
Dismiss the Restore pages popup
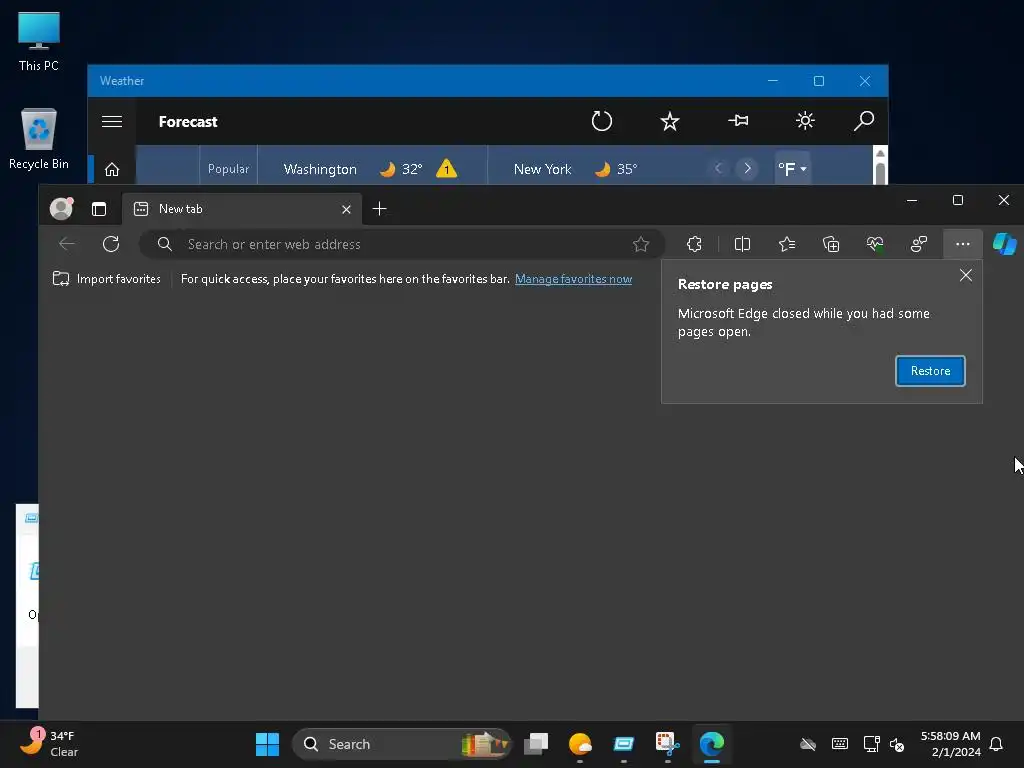pos(966,276)
